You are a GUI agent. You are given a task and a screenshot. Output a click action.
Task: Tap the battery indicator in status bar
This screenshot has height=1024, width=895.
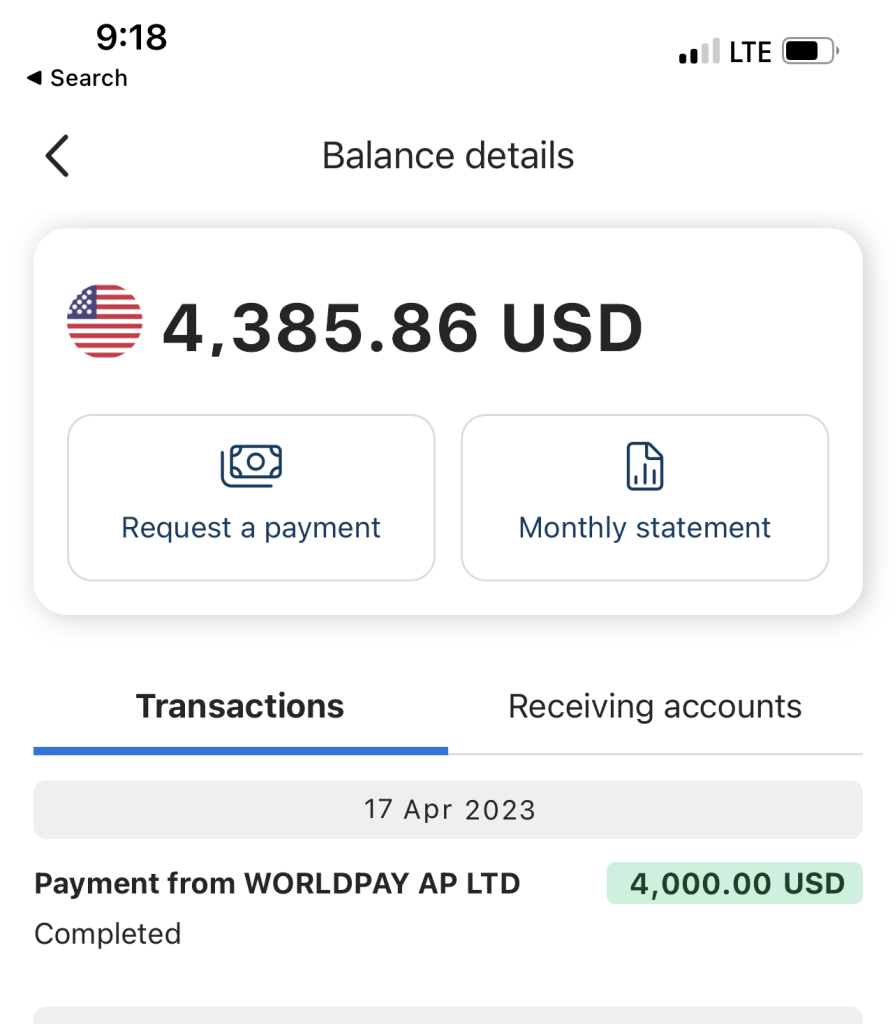[x=811, y=51]
